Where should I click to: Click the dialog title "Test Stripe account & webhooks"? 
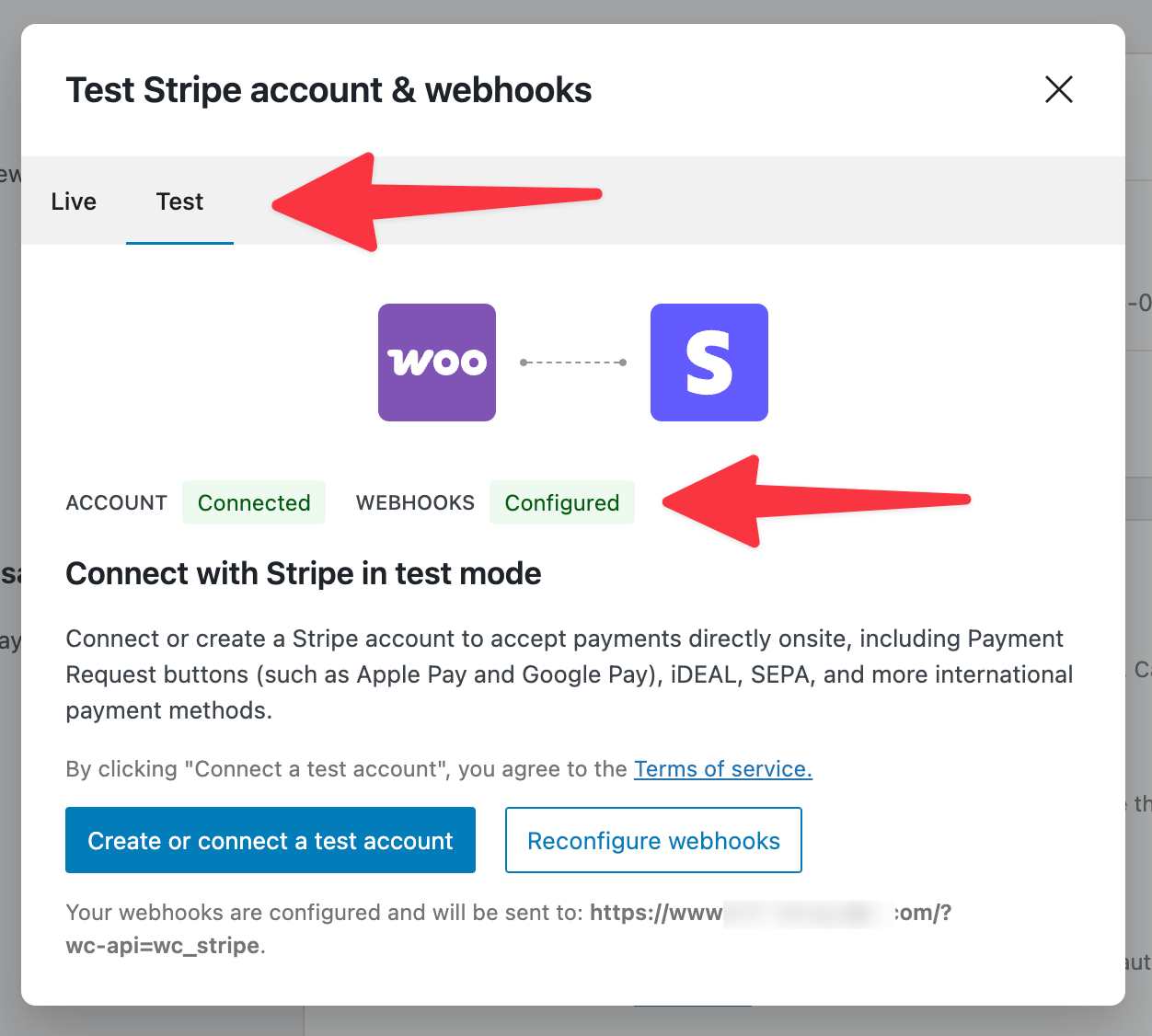328,89
